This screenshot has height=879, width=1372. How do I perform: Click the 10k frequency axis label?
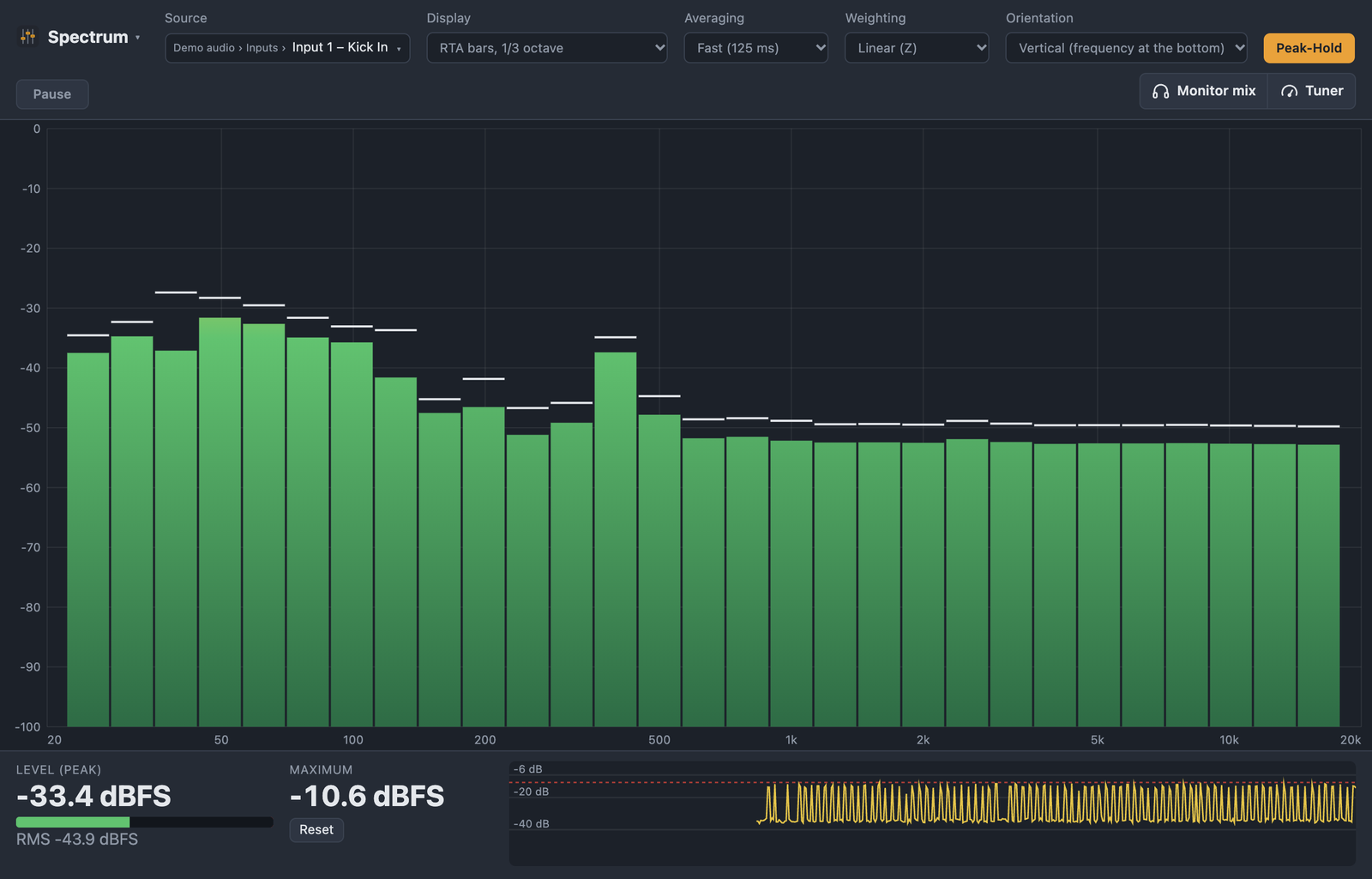pos(1229,740)
